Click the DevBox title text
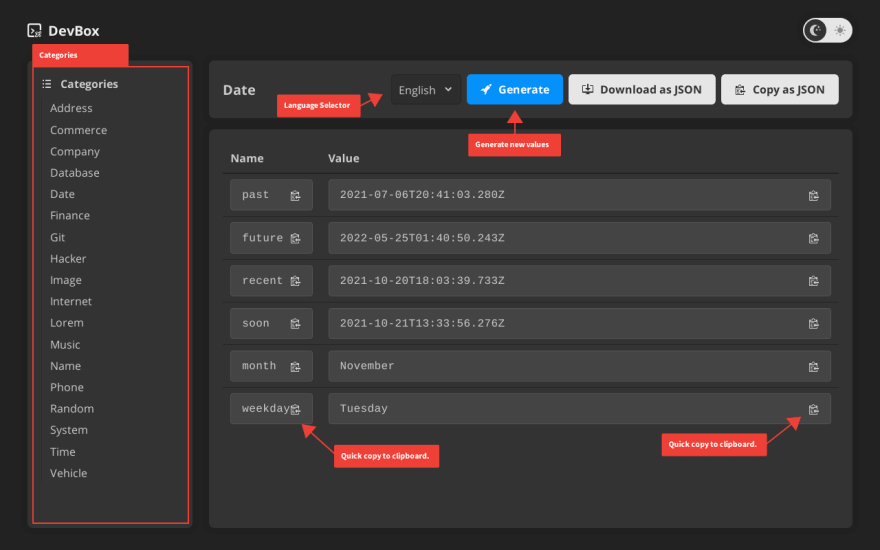The image size is (880, 550). (x=74, y=31)
